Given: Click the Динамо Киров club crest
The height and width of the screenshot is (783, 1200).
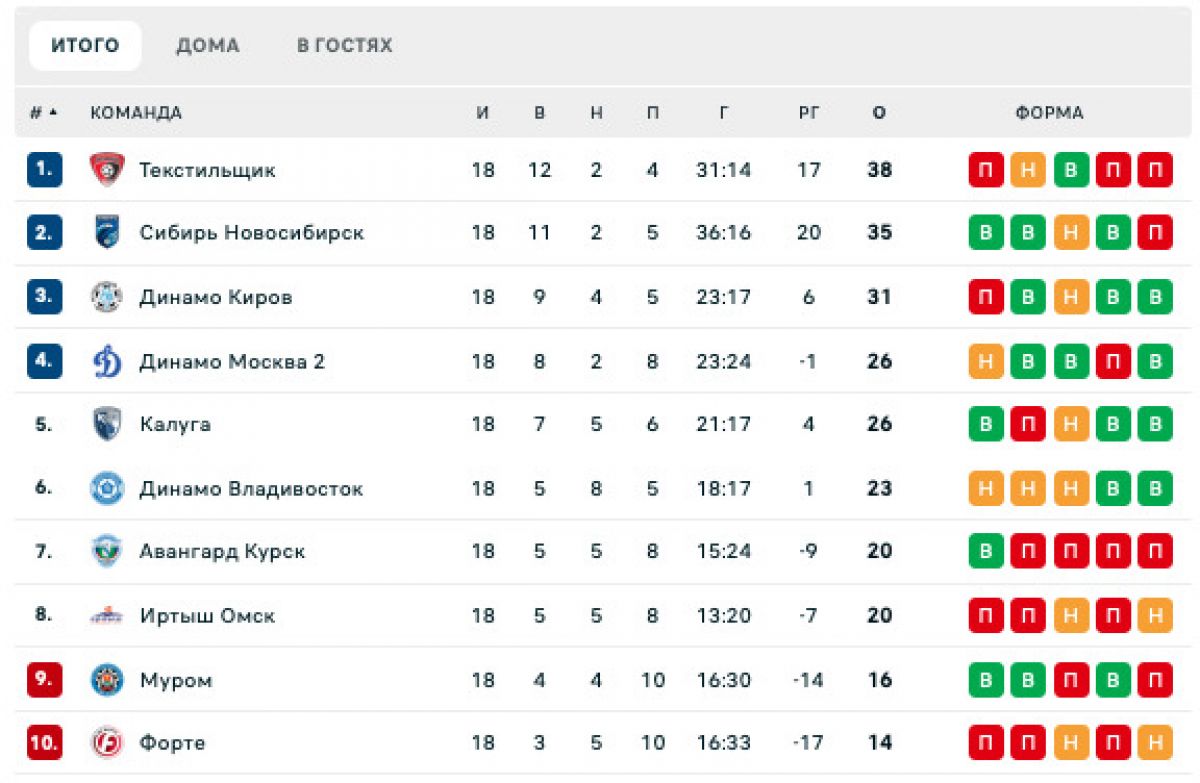Looking at the screenshot, I should pyautogui.click(x=107, y=297).
